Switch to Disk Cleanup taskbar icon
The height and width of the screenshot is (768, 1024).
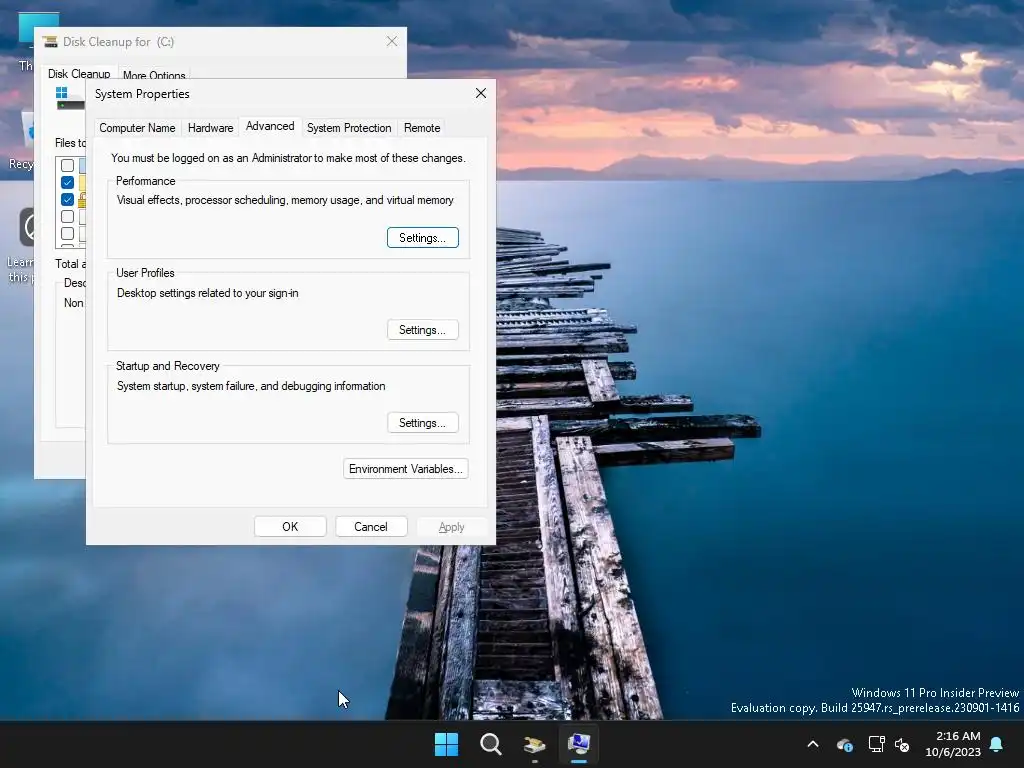tap(534, 744)
